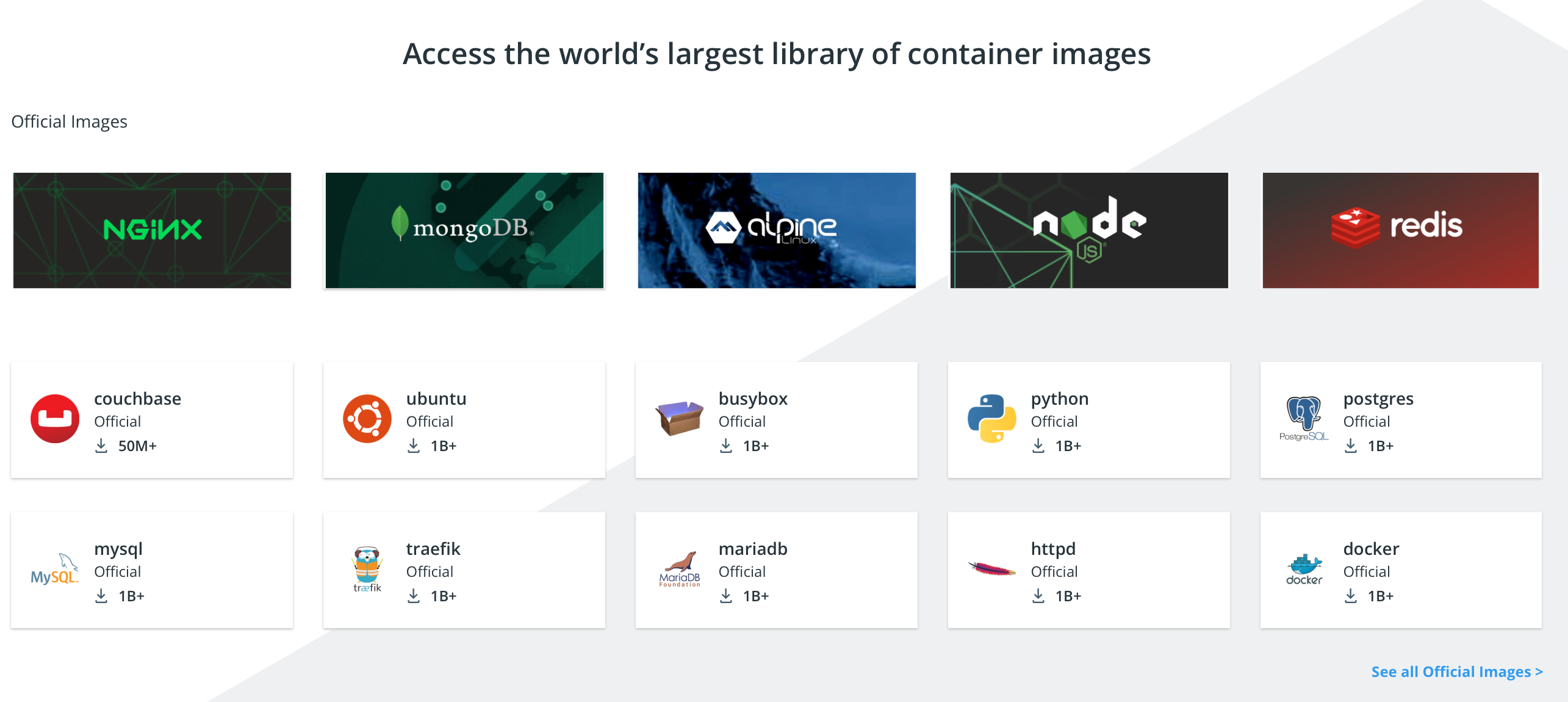Screen dimensions: 1568x702
Task: Open the mariadb image title
Action: (753, 549)
